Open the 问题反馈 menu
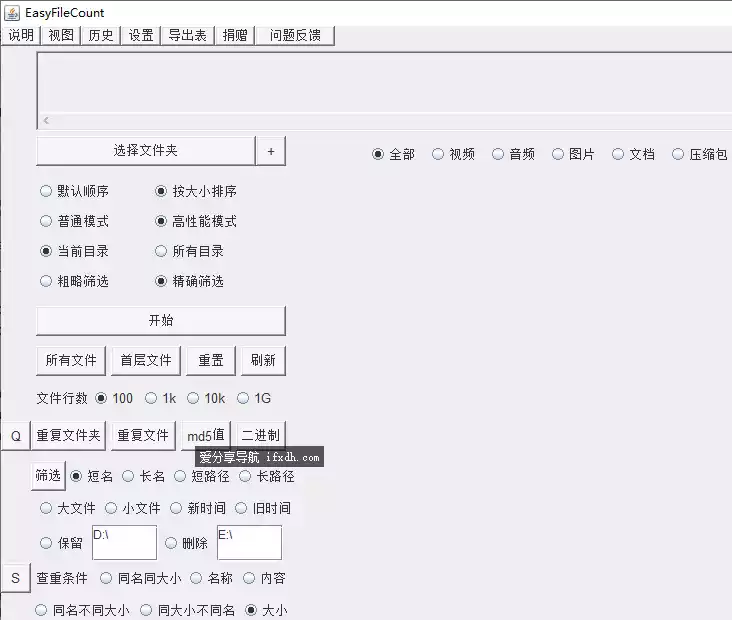 [295, 35]
